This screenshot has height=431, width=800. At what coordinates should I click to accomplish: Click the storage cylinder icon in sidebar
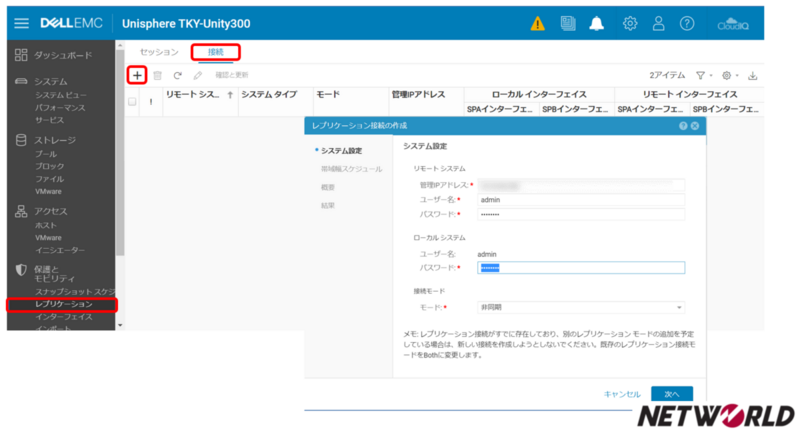tap(21, 140)
